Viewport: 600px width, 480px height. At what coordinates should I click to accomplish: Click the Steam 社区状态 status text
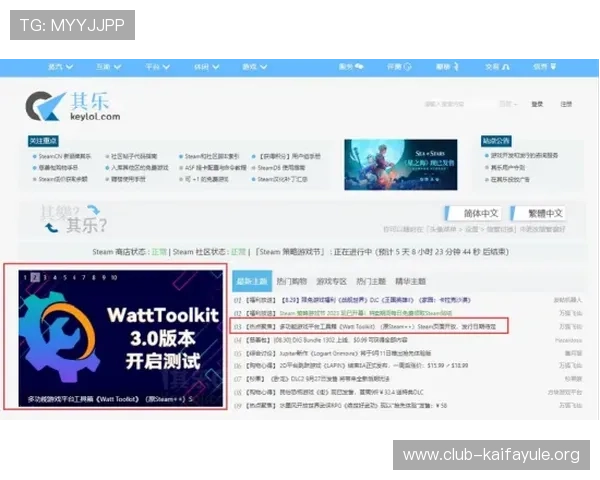(209, 252)
